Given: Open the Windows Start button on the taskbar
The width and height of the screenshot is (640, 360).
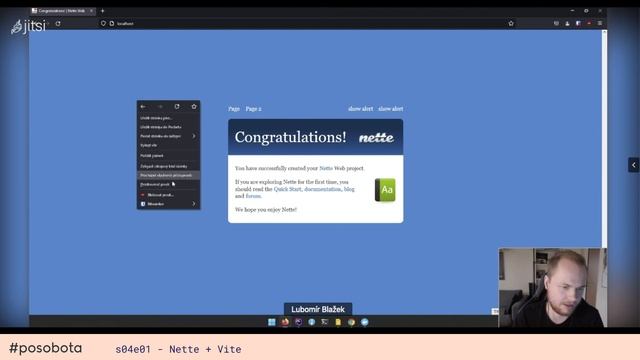Looking at the screenshot, I should coord(272,322).
